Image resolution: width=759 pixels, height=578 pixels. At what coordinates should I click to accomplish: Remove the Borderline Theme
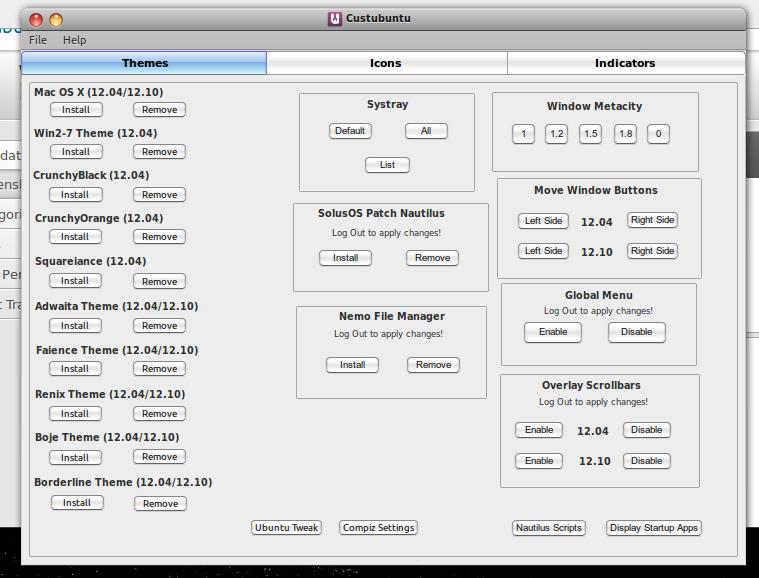(160, 503)
